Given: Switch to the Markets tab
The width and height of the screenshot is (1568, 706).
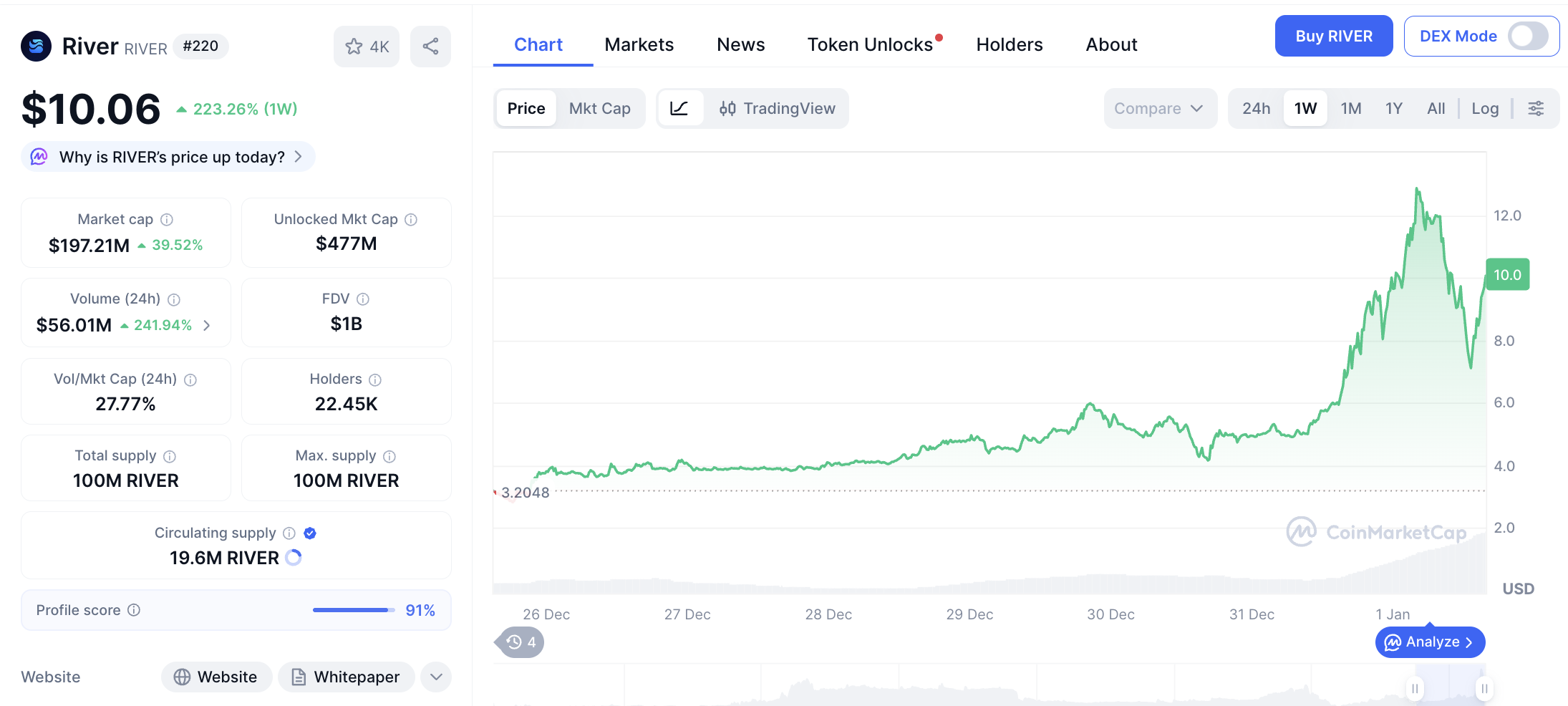Looking at the screenshot, I should (639, 44).
